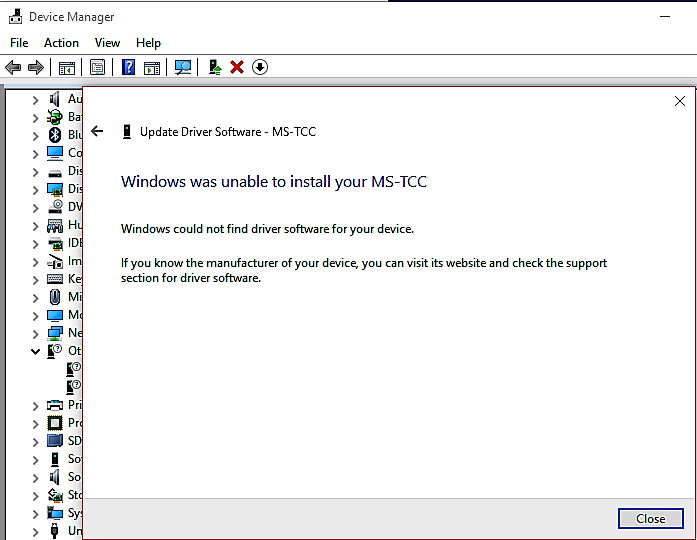
Task: Minimize the Device Manager window
Action: pyautogui.click(x=665, y=17)
